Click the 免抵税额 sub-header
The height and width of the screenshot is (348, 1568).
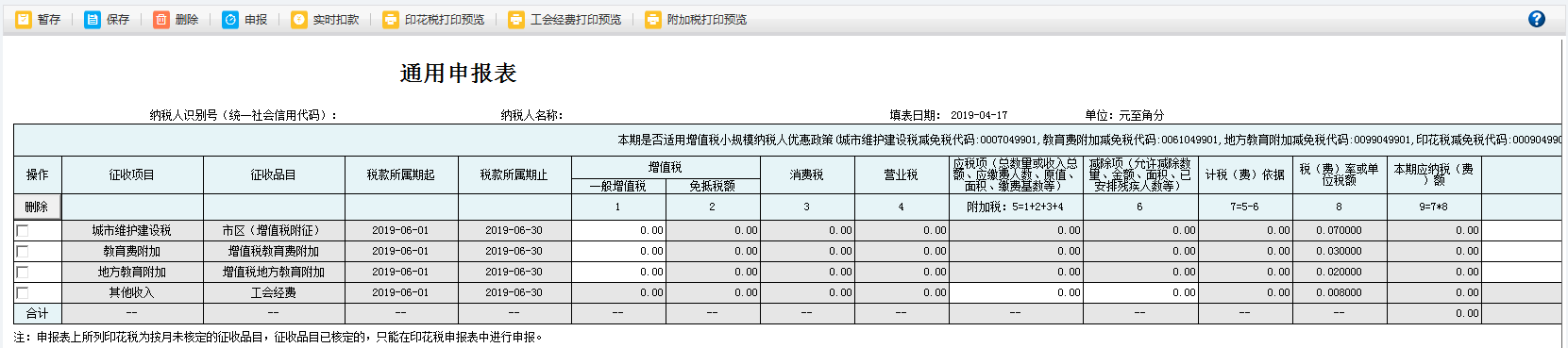point(713,186)
